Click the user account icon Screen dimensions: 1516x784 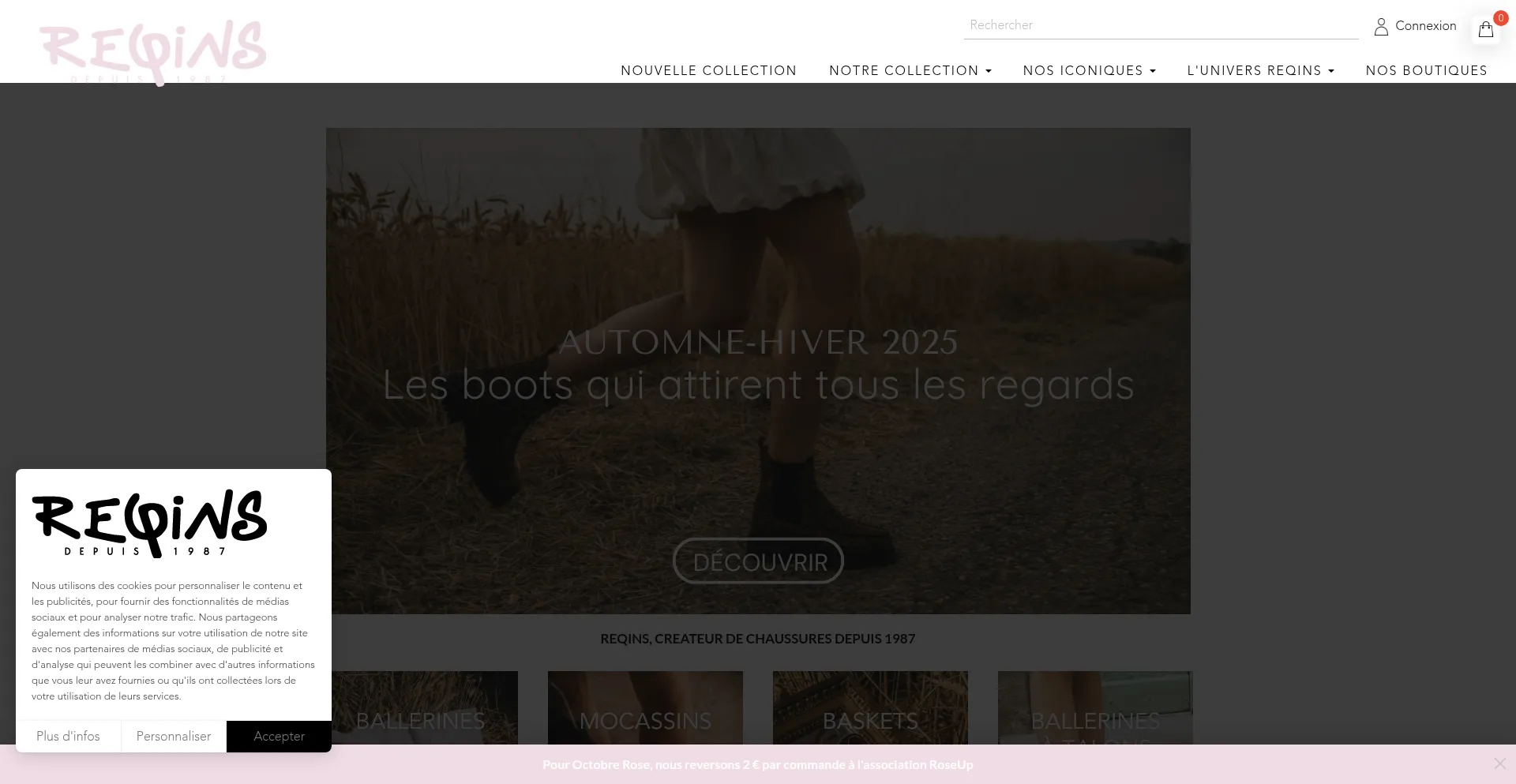coord(1381,27)
